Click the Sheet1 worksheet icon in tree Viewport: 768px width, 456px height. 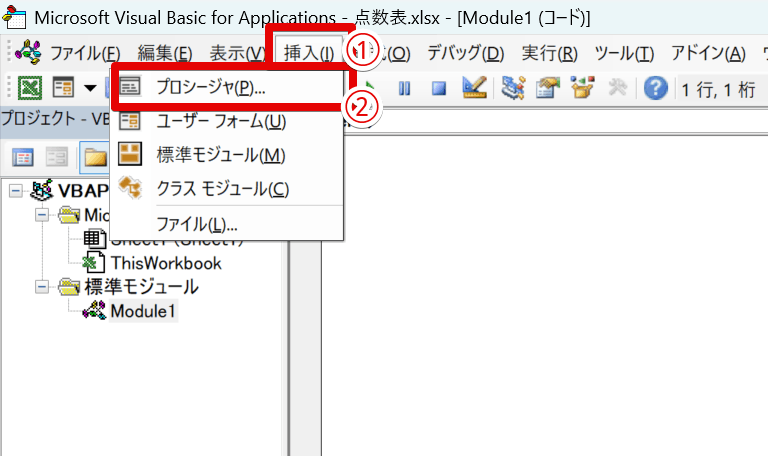pyautogui.click(x=95, y=239)
